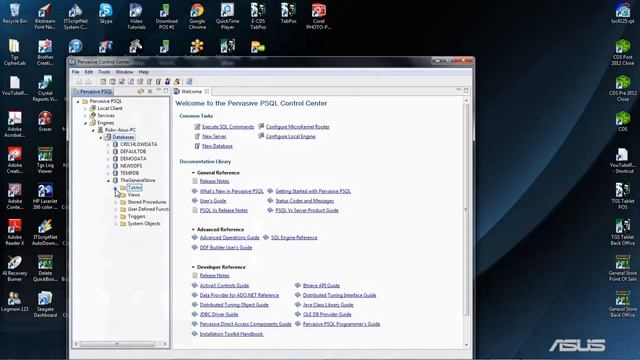This screenshot has height=360, width=640.
Task: Open the HP LaserJet desktop icon
Action: [x=45, y=196]
